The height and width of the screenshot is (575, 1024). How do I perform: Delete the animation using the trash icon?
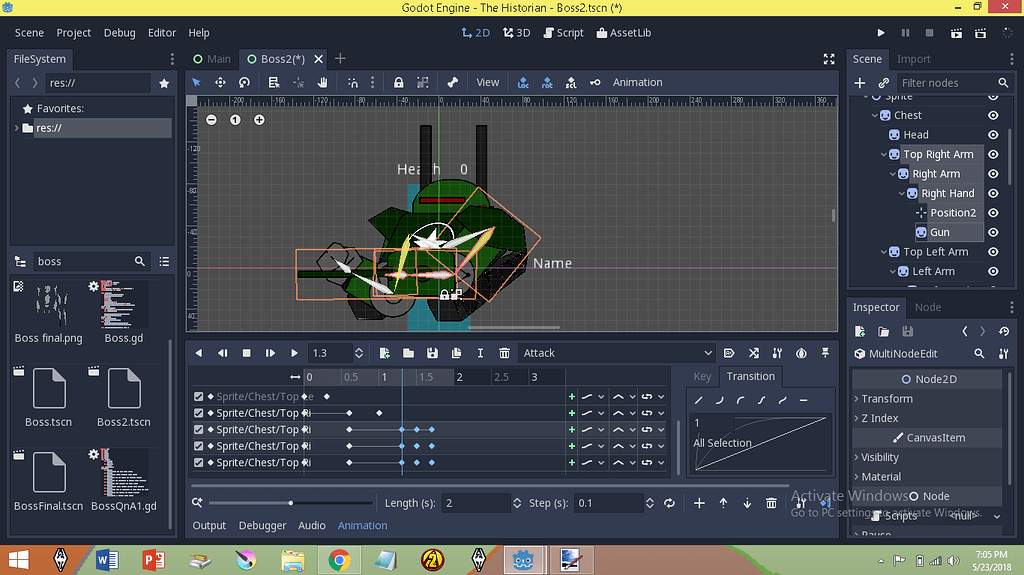coord(504,353)
